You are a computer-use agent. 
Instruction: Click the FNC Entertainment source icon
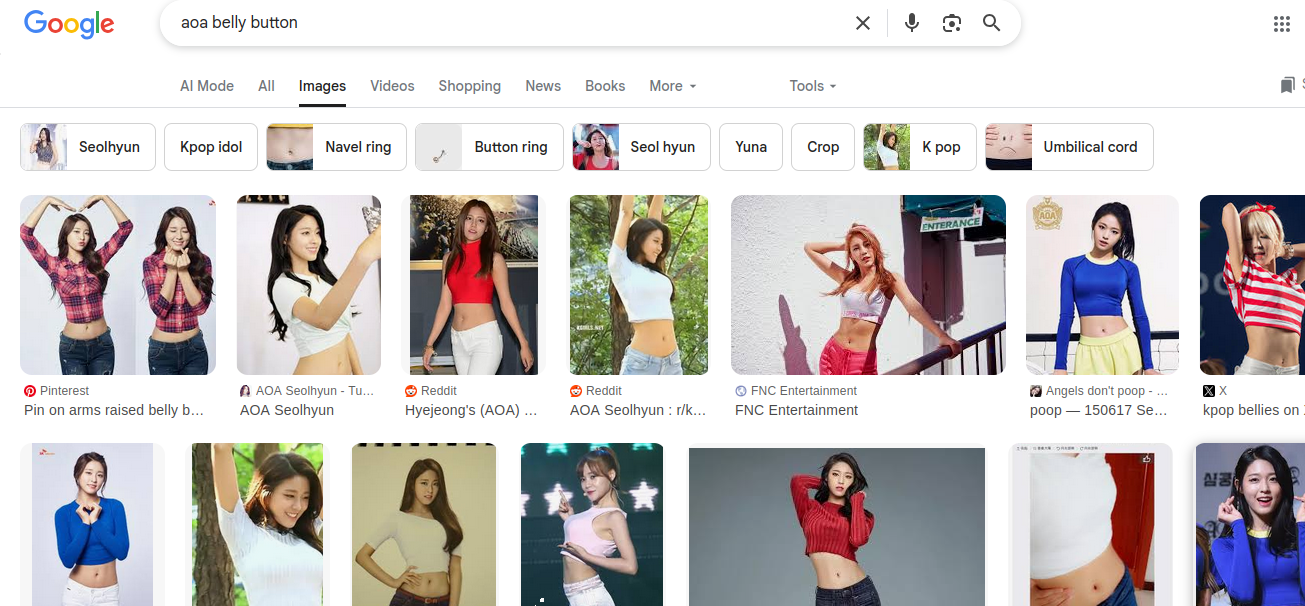coord(741,391)
